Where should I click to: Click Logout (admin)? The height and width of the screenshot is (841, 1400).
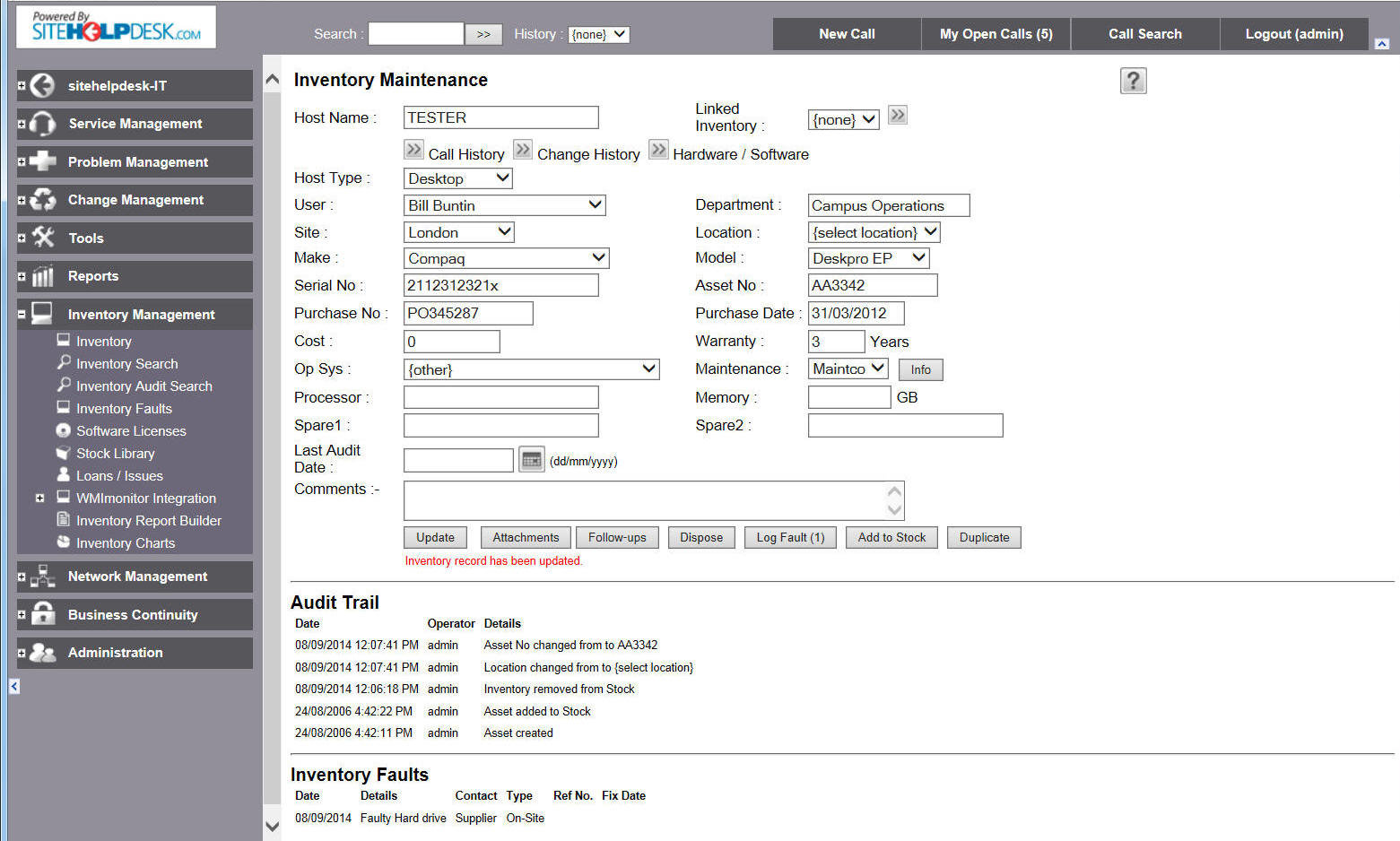click(1294, 34)
